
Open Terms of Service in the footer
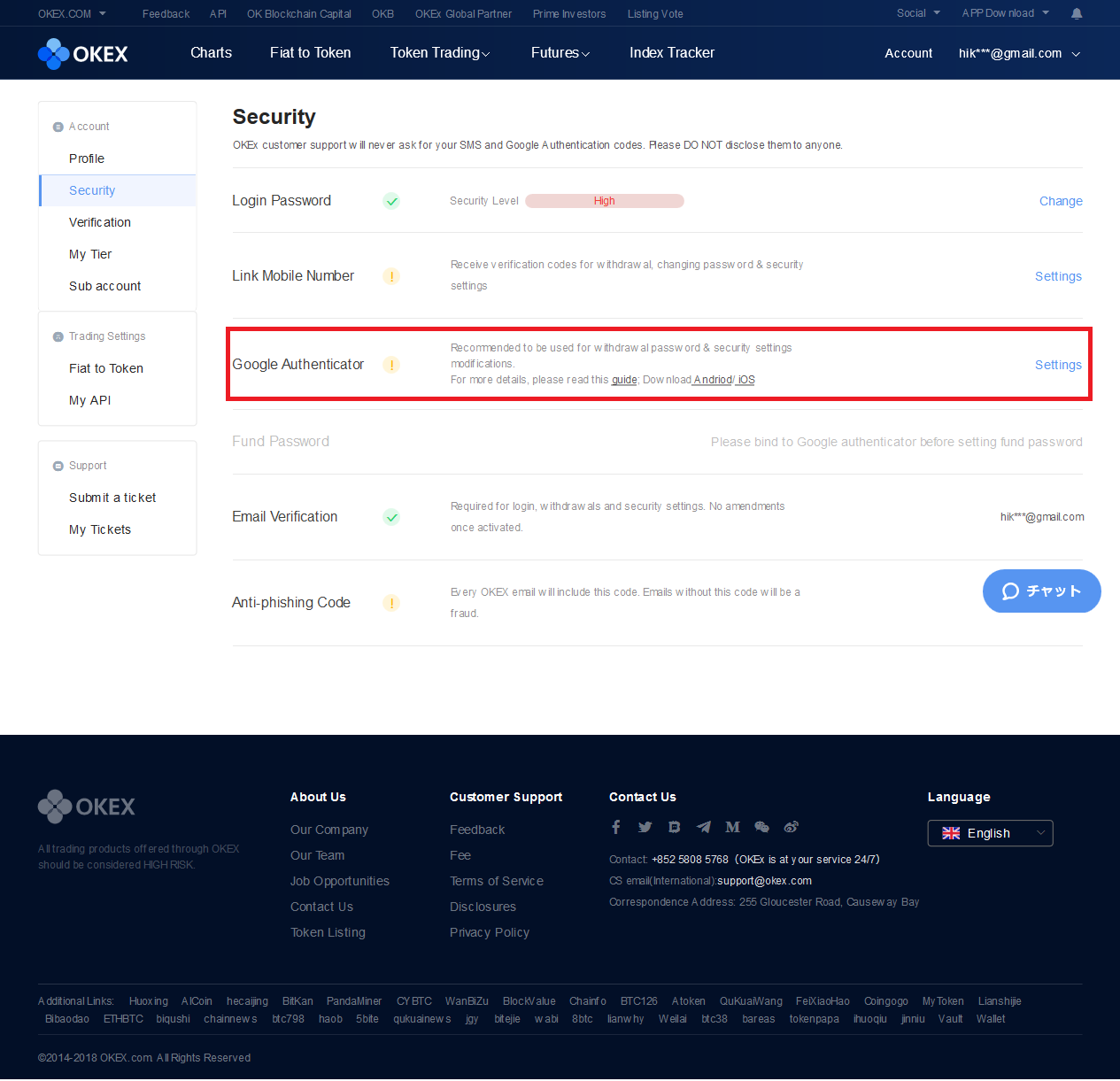pos(497,881)
